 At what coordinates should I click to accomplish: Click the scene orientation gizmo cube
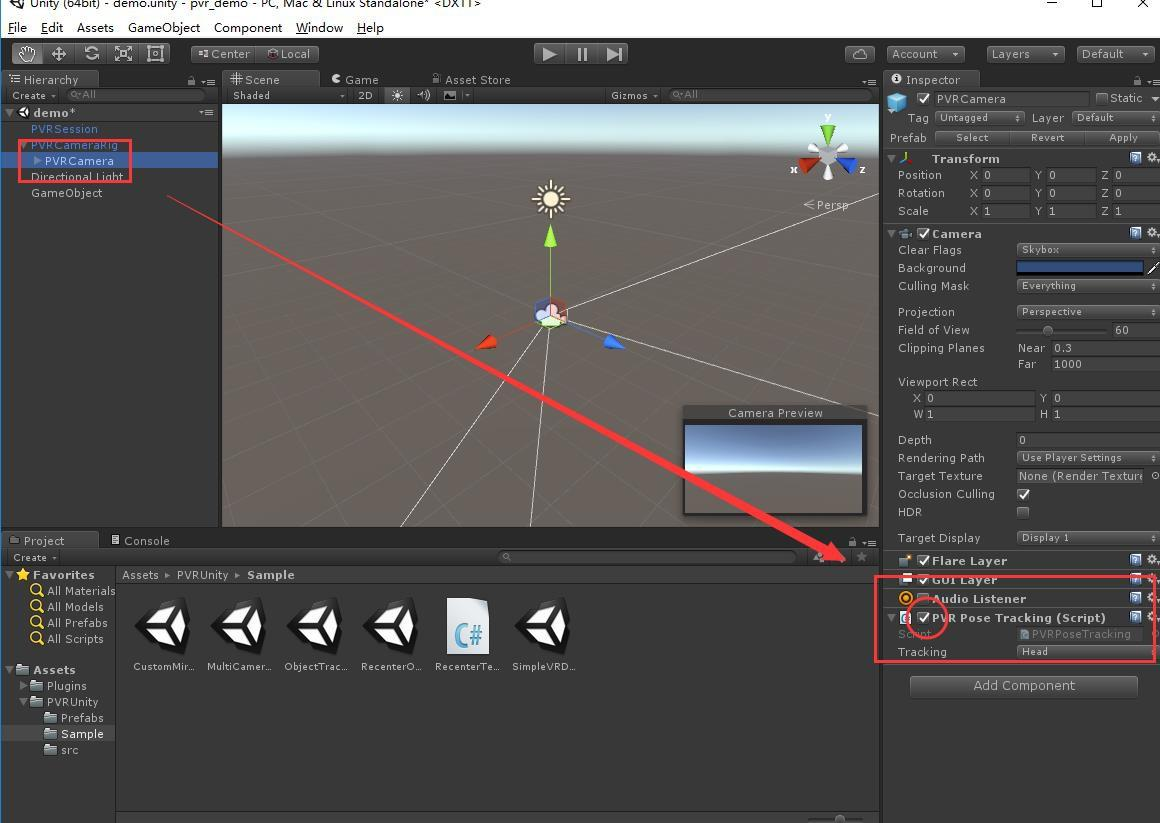pos(829,155)
